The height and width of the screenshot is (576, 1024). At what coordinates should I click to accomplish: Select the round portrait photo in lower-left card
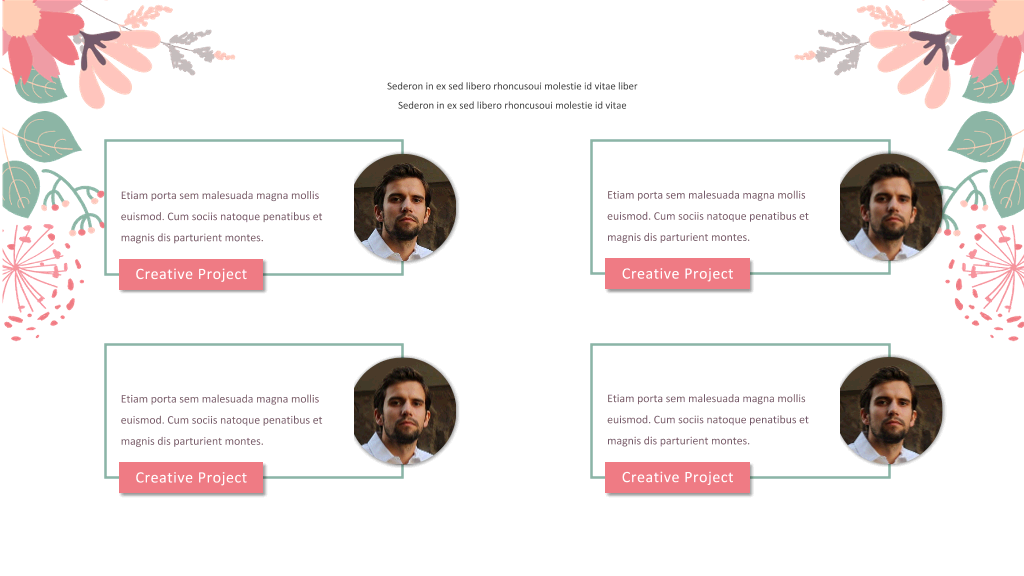click(405, 411)
